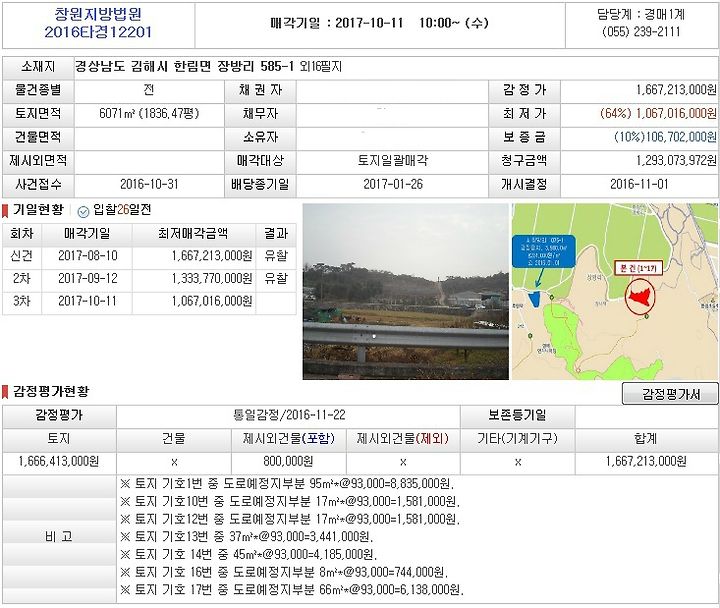Click the 보존등기일 header cell
720x608 pixels.
(x=517, y=415)
